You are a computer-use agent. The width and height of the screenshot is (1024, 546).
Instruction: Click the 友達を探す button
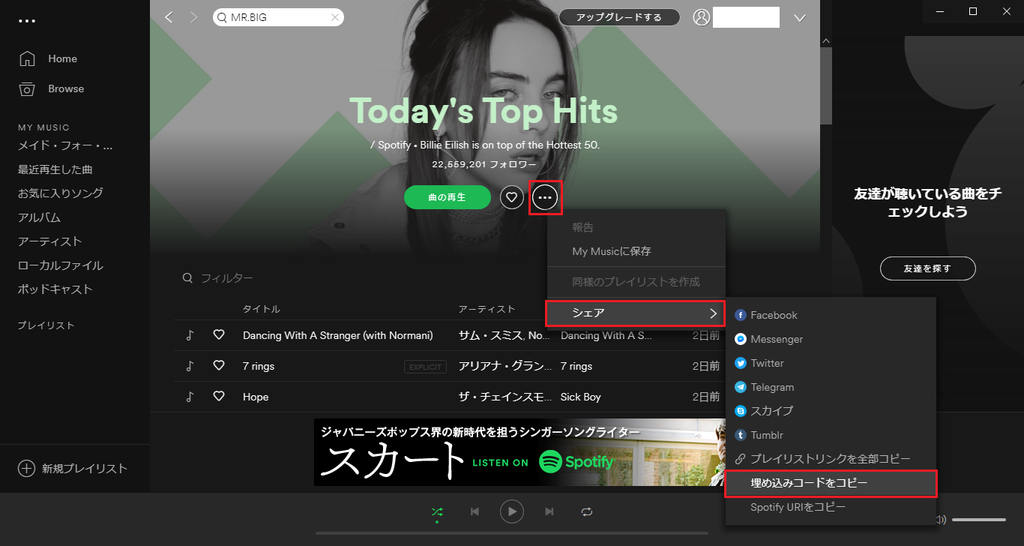coord(928,268)
